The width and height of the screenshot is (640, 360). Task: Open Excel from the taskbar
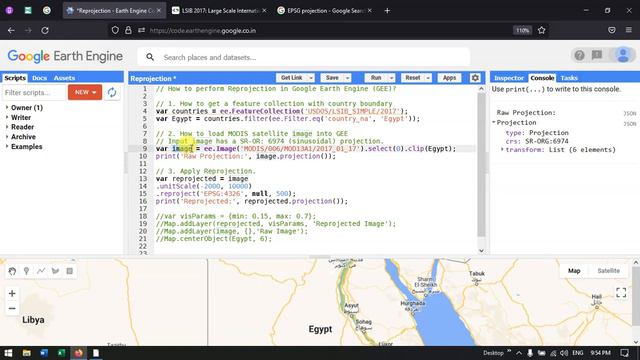pyautogui.click(x=61, y=353)
